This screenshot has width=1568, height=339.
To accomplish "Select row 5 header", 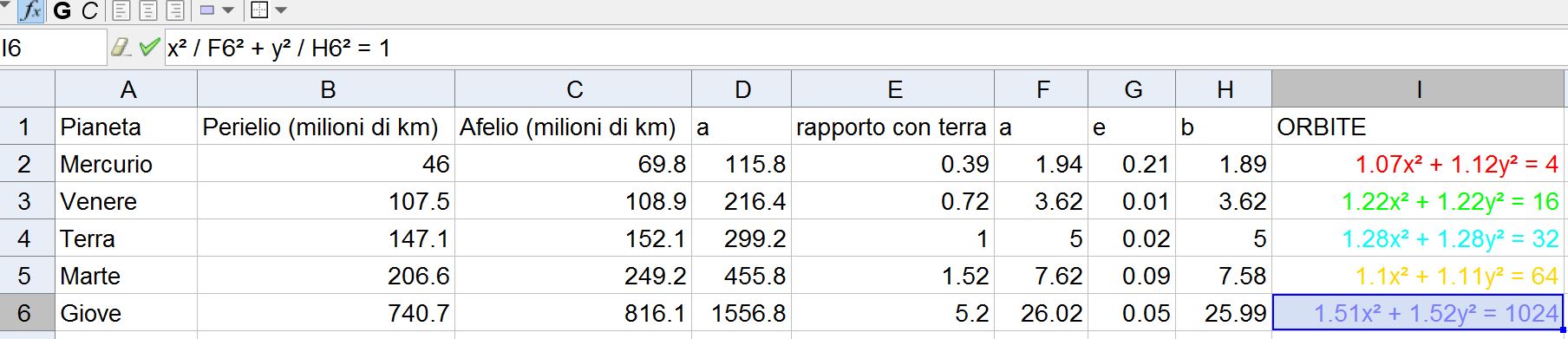I will pyautogui.click(x=27, y=276).
